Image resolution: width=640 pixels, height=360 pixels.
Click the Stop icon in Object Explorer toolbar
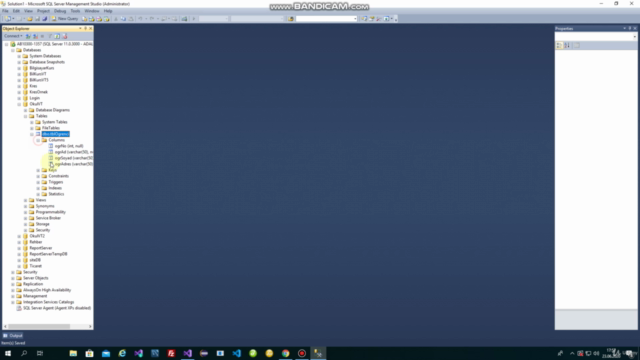pyautogui.click(x=42, y=36)
